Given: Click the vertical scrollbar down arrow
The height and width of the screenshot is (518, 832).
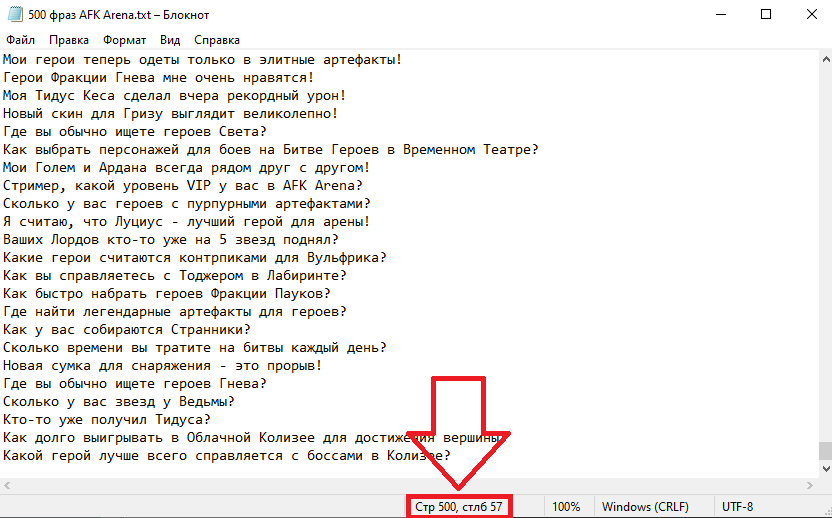Looking at the screenshot, I should point(824,468).
